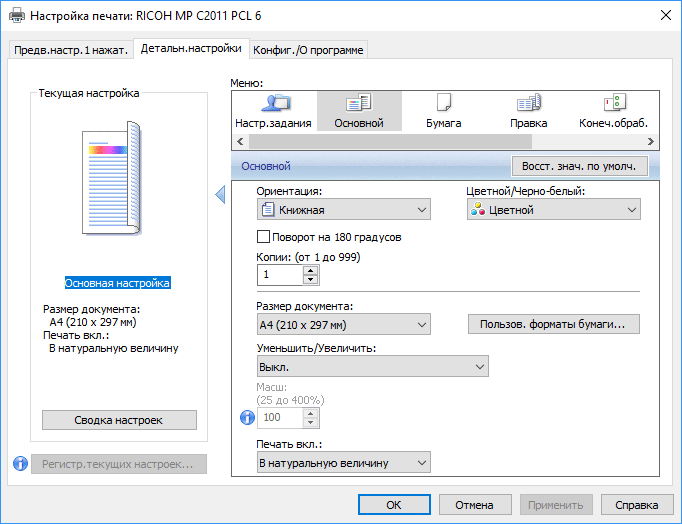Screen dimensions: 682x524
Task: Collapse the preview pane with blue triangle
Action: point(221,194)
